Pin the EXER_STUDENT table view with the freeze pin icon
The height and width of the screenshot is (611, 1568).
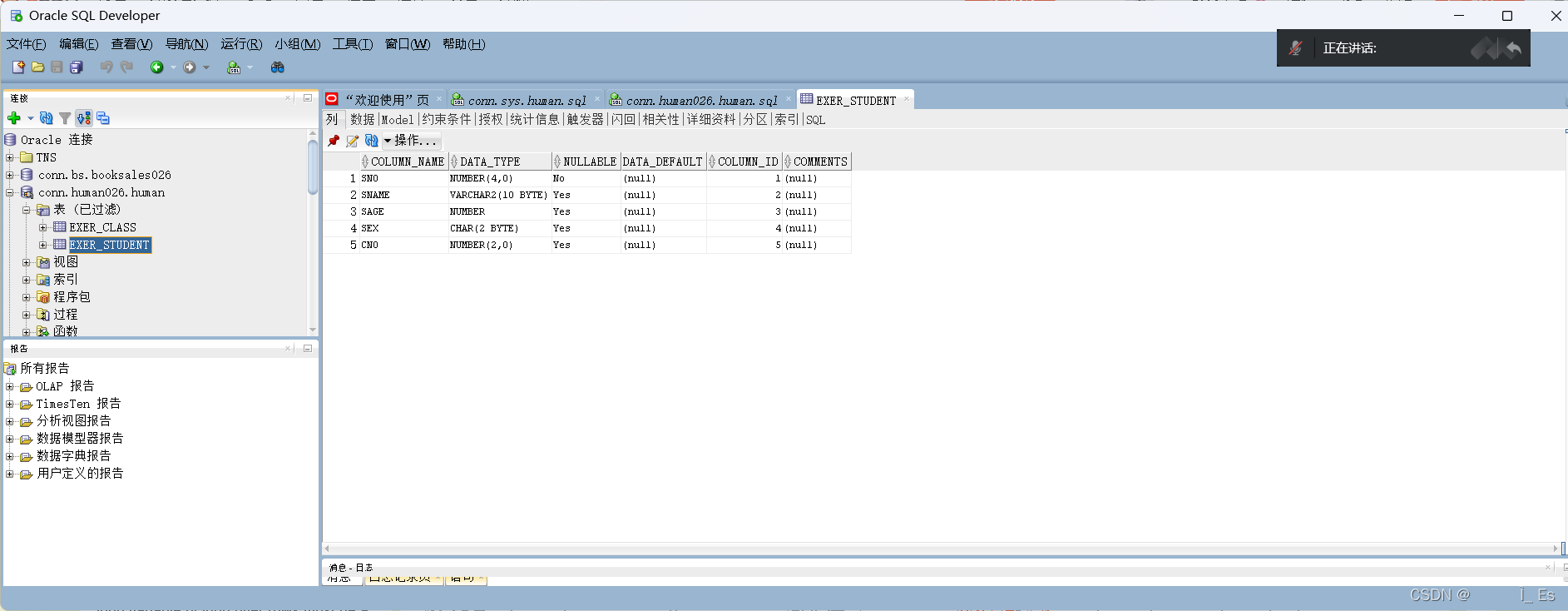click(334, 141)
